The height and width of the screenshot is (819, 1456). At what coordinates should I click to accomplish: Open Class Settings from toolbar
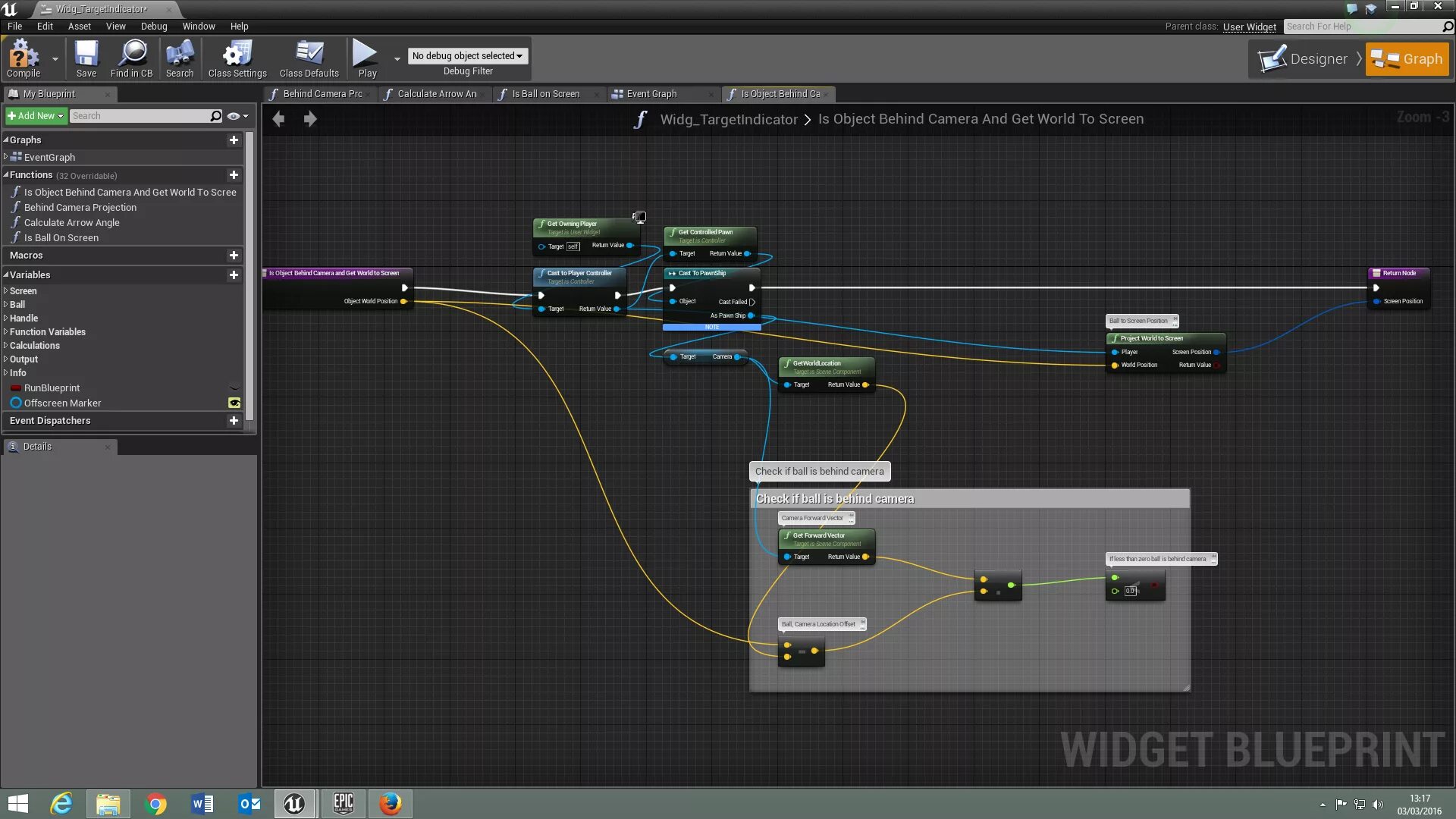237,58
